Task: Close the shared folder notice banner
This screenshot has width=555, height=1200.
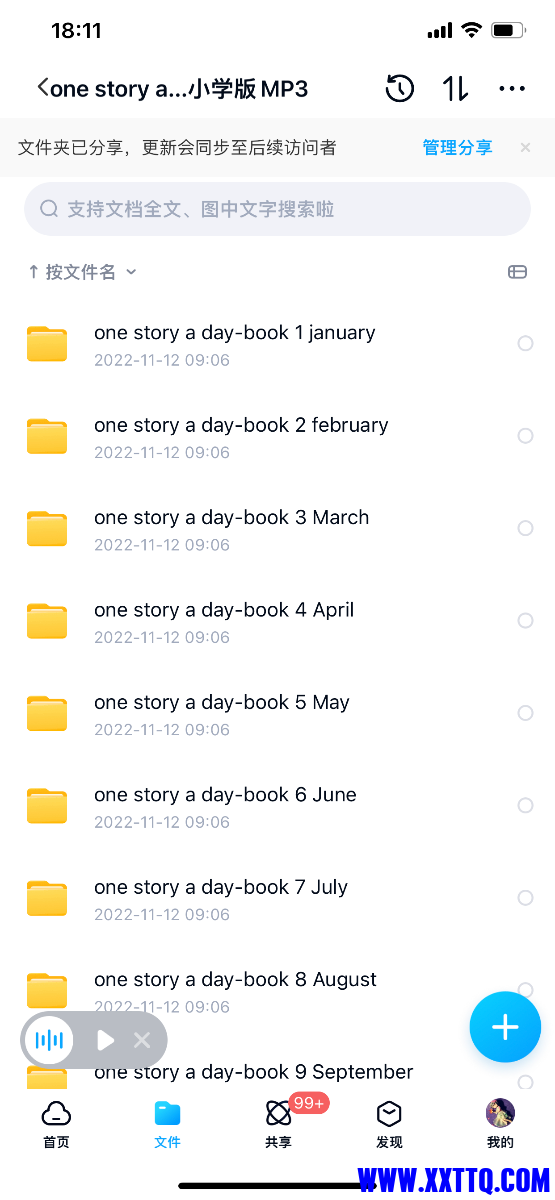Action: point(525,148)
